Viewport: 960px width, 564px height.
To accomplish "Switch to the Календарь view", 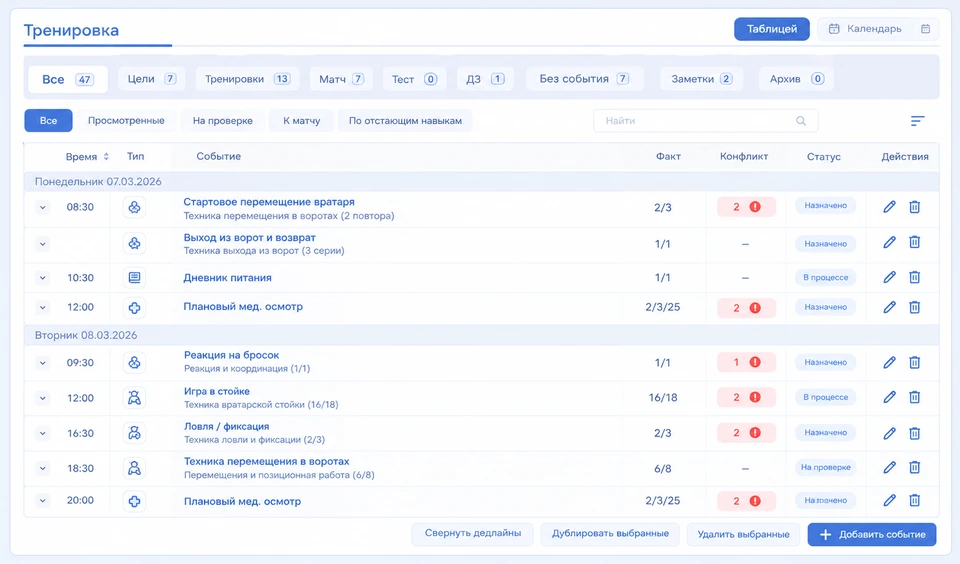I will (864, 29).
